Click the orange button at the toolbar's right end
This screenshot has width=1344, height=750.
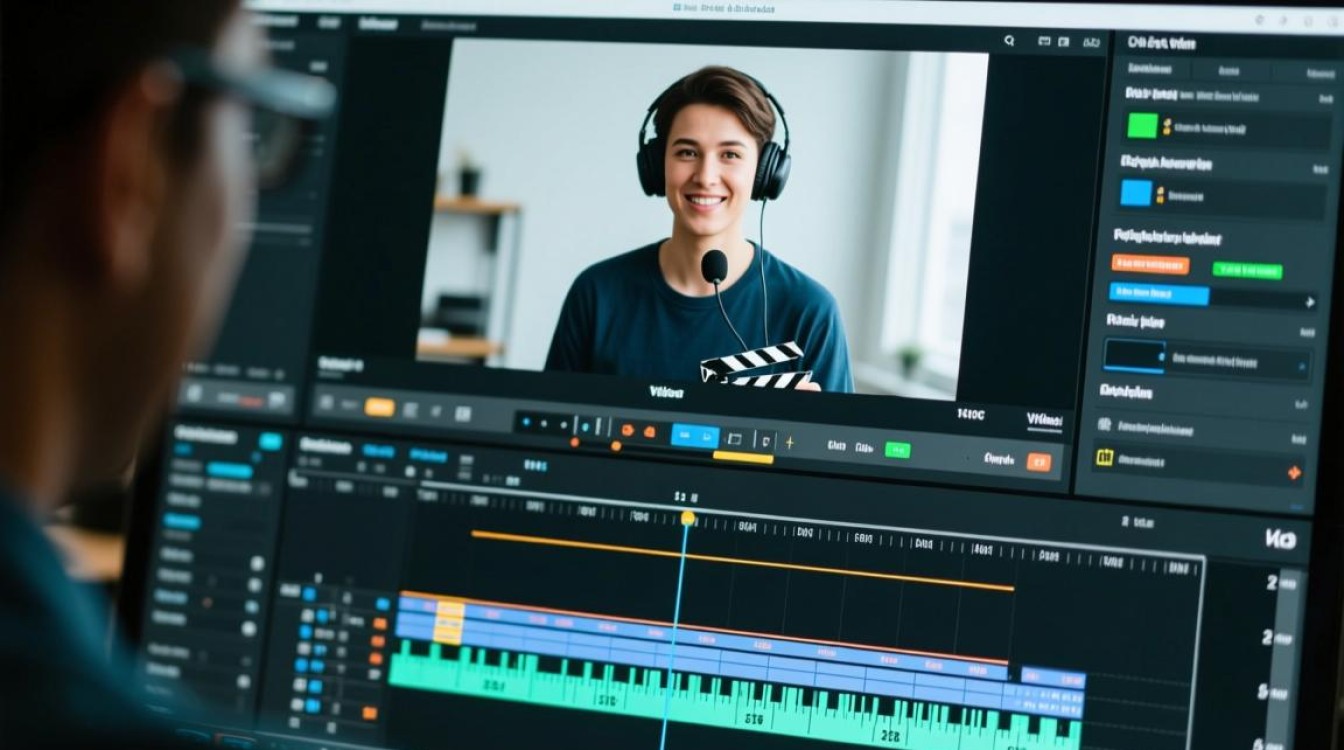click(1039, 461)
